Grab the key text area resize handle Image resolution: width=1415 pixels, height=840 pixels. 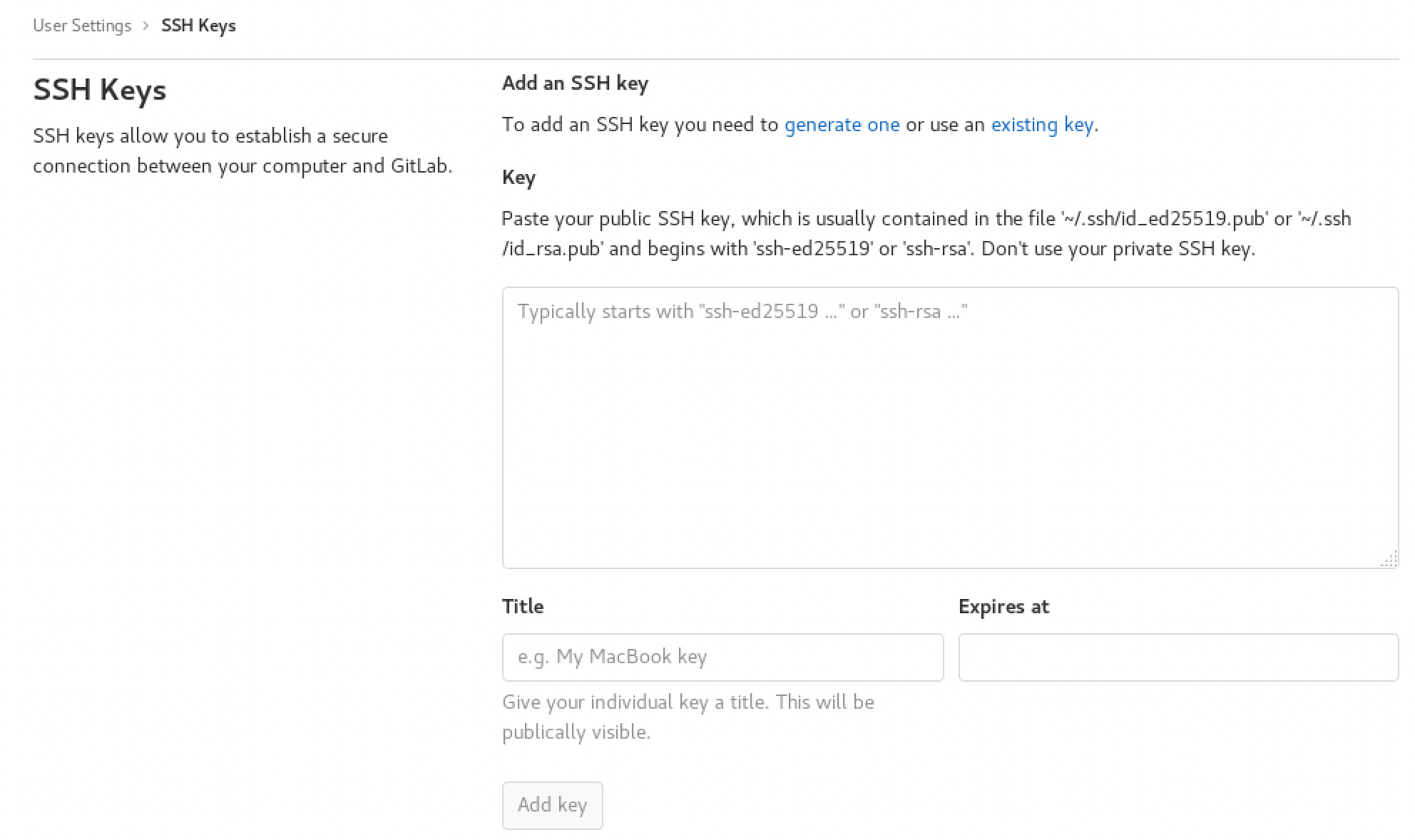click(x=1389, y=560)
